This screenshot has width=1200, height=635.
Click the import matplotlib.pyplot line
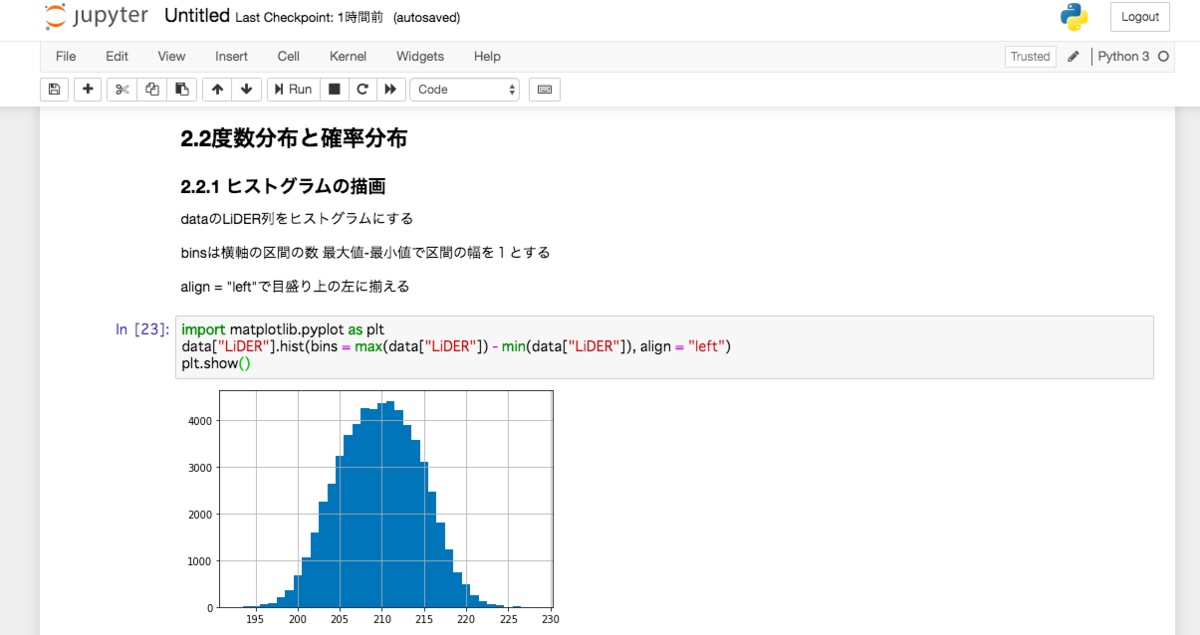click(x=283, y=329)
